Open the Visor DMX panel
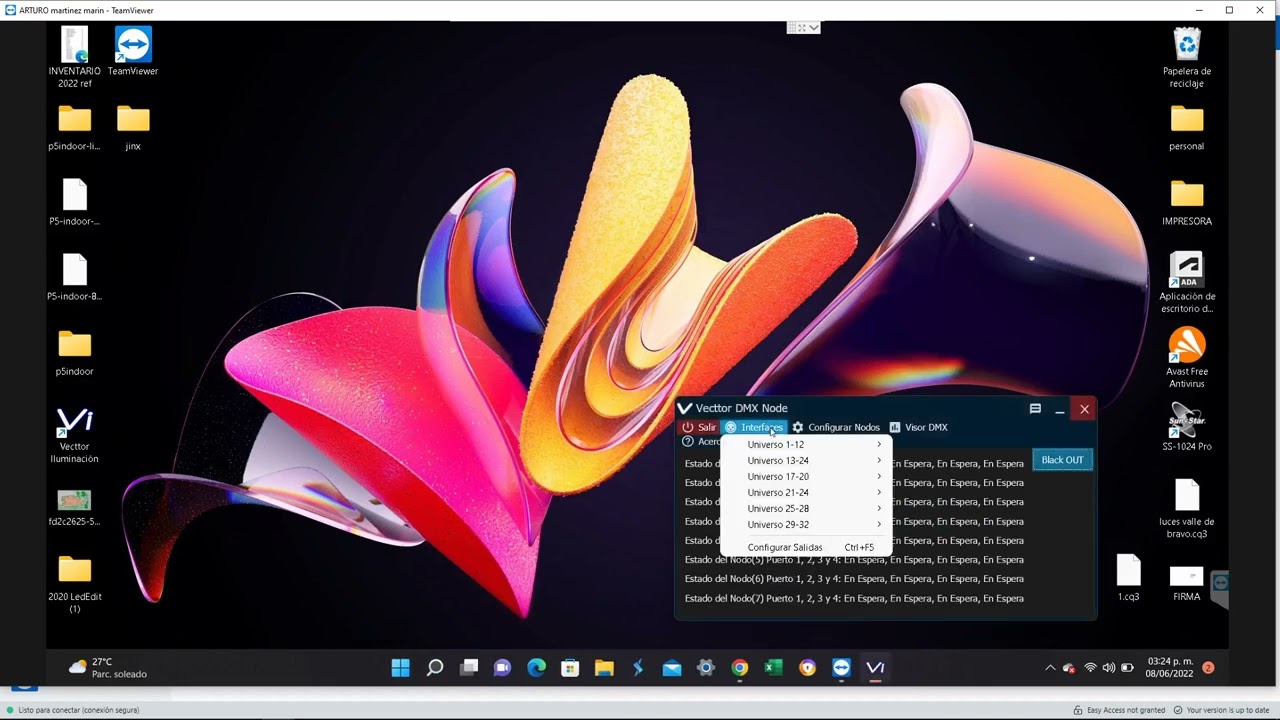 (x=918, y=427)
